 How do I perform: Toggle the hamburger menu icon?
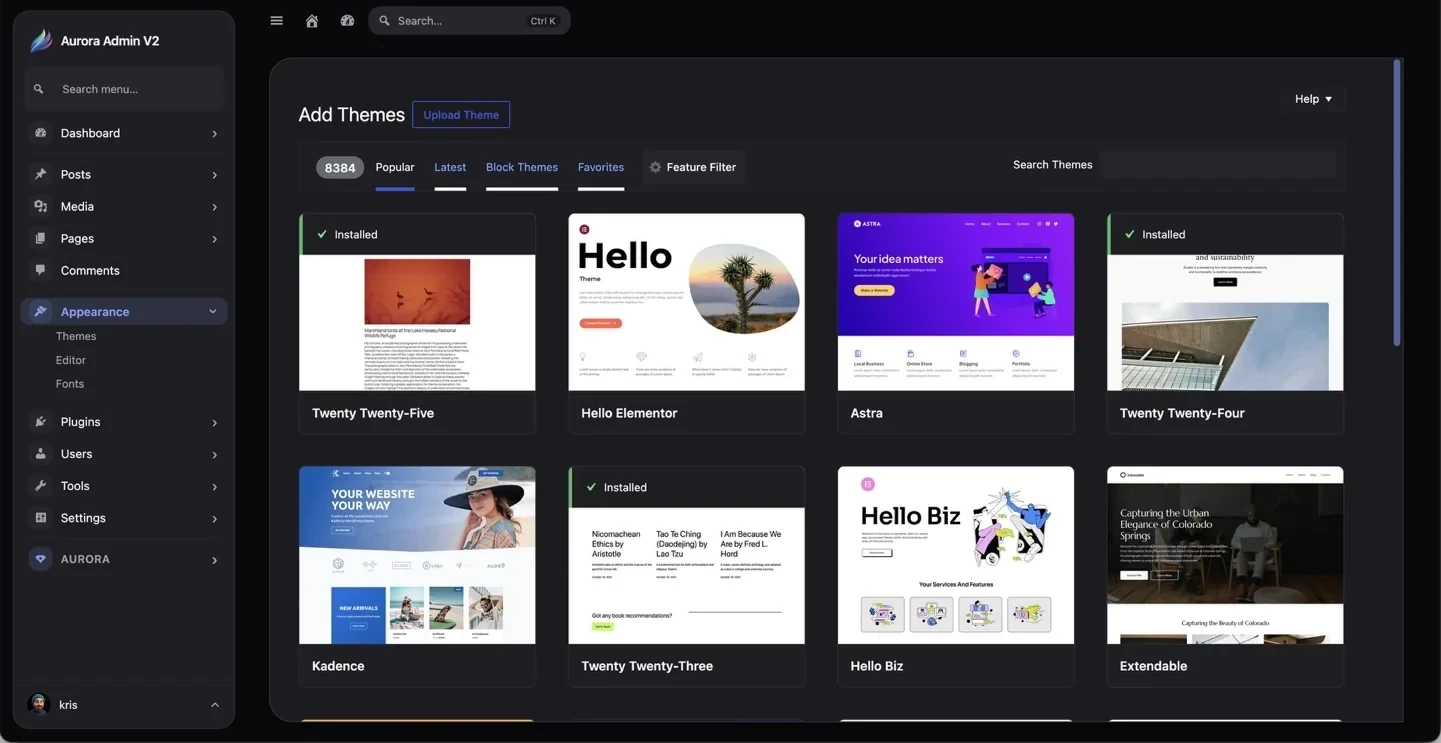pyautogui.click(x=277, y=21)
